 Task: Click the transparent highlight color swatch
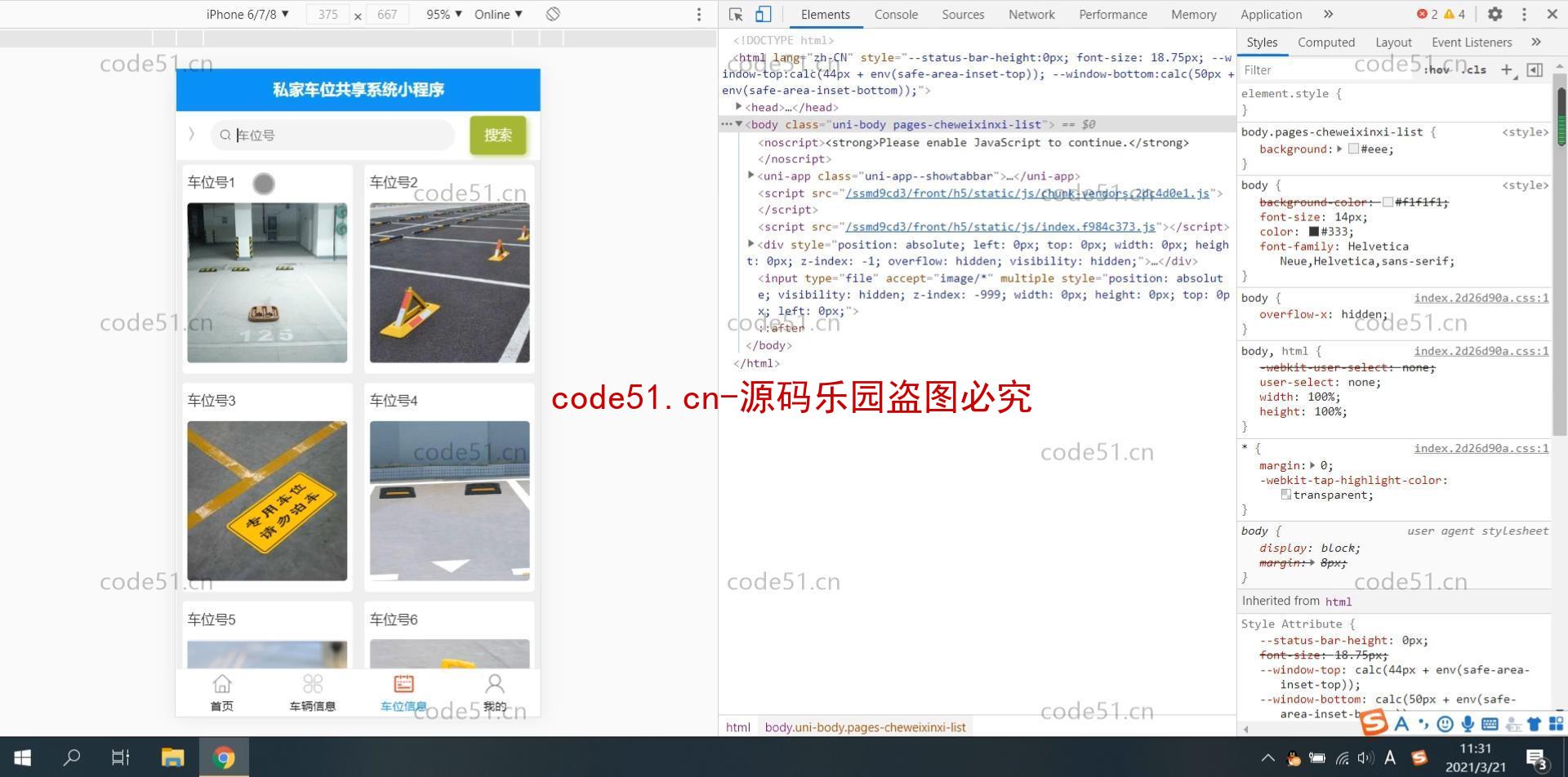click(1286, 494)
